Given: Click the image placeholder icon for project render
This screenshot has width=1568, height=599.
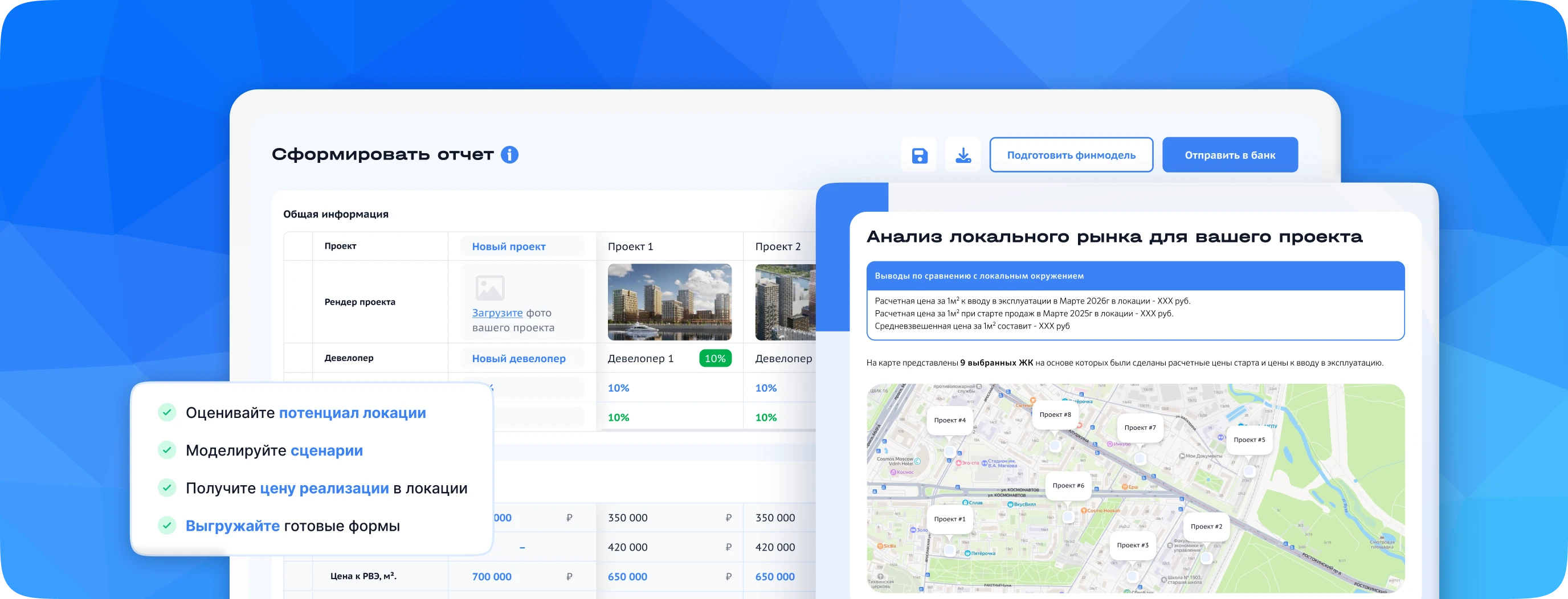Looking at the screenshot, I should (x=490, y=288).
